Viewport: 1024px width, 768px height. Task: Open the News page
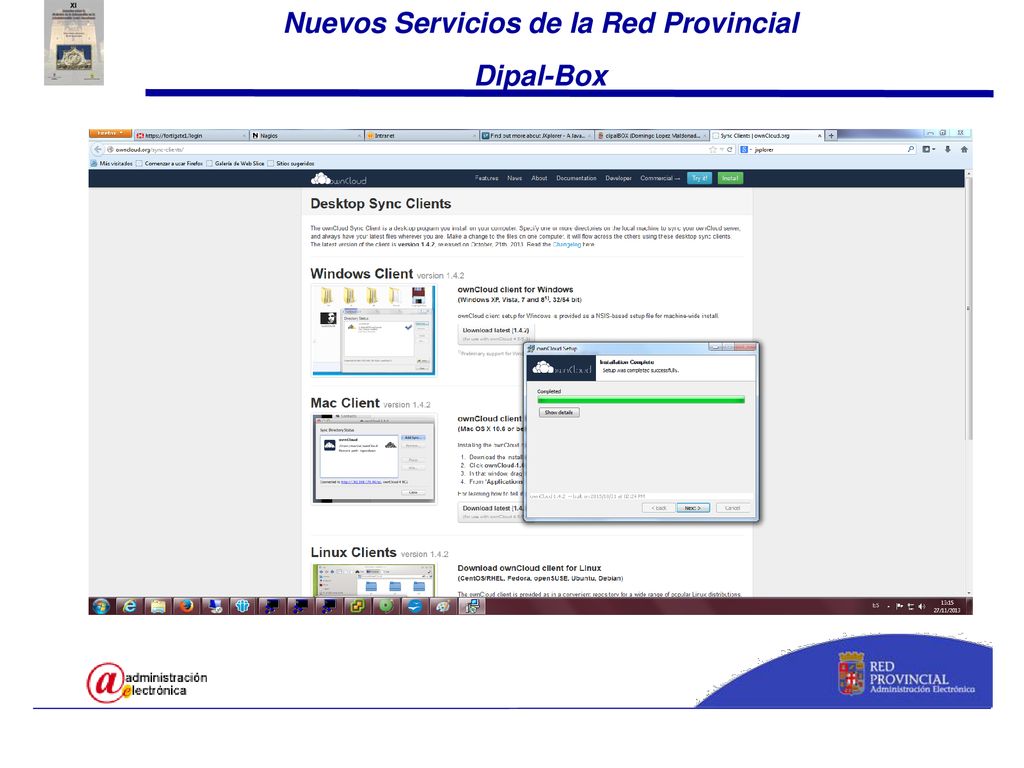[515, 178]
